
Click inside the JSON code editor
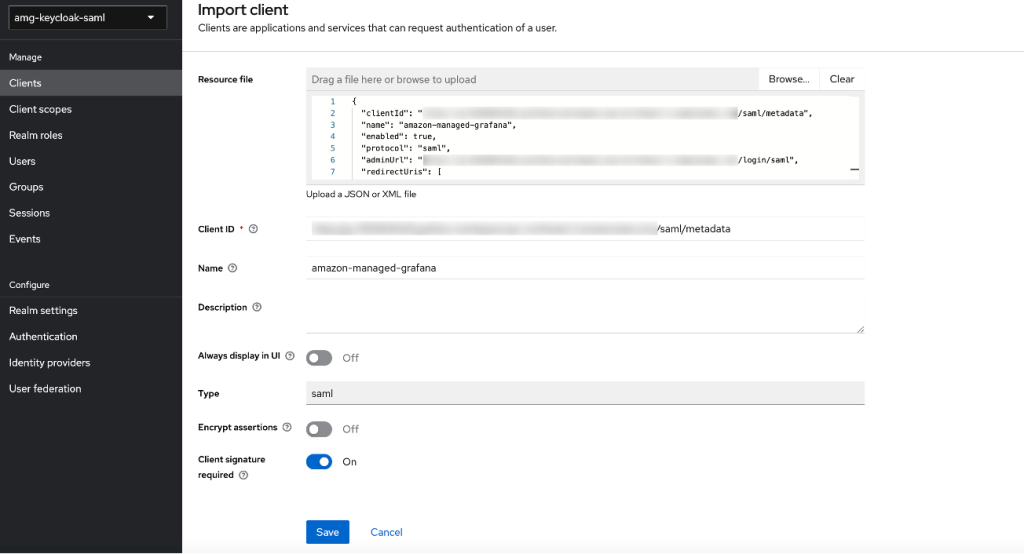click(x=585, y=137)
